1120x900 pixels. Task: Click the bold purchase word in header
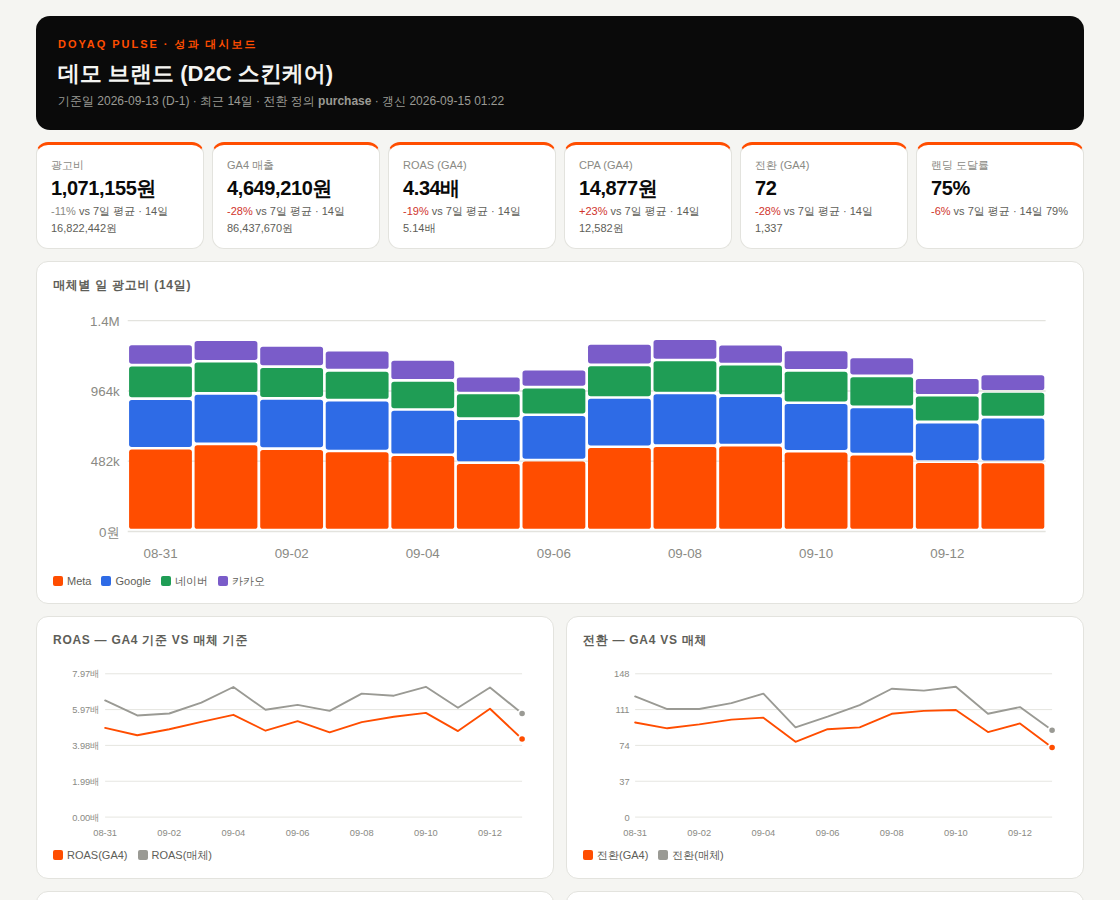344,101
